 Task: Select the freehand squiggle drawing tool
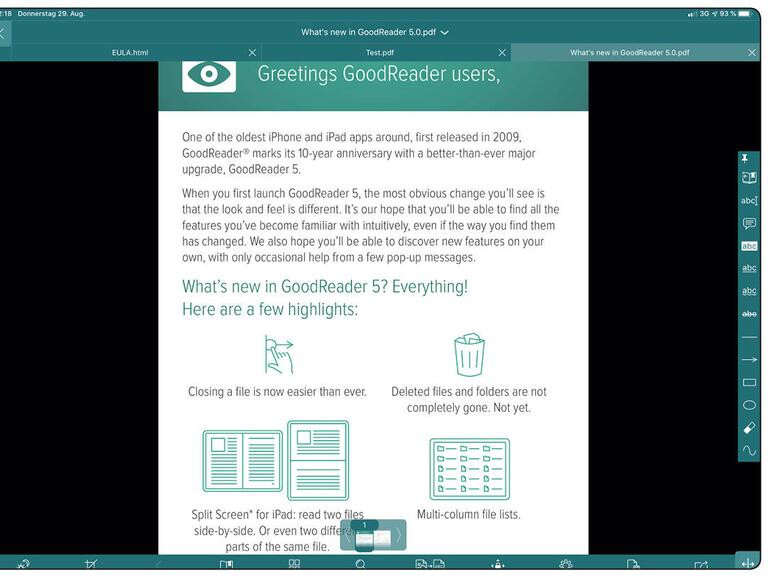tap(749, 450)
